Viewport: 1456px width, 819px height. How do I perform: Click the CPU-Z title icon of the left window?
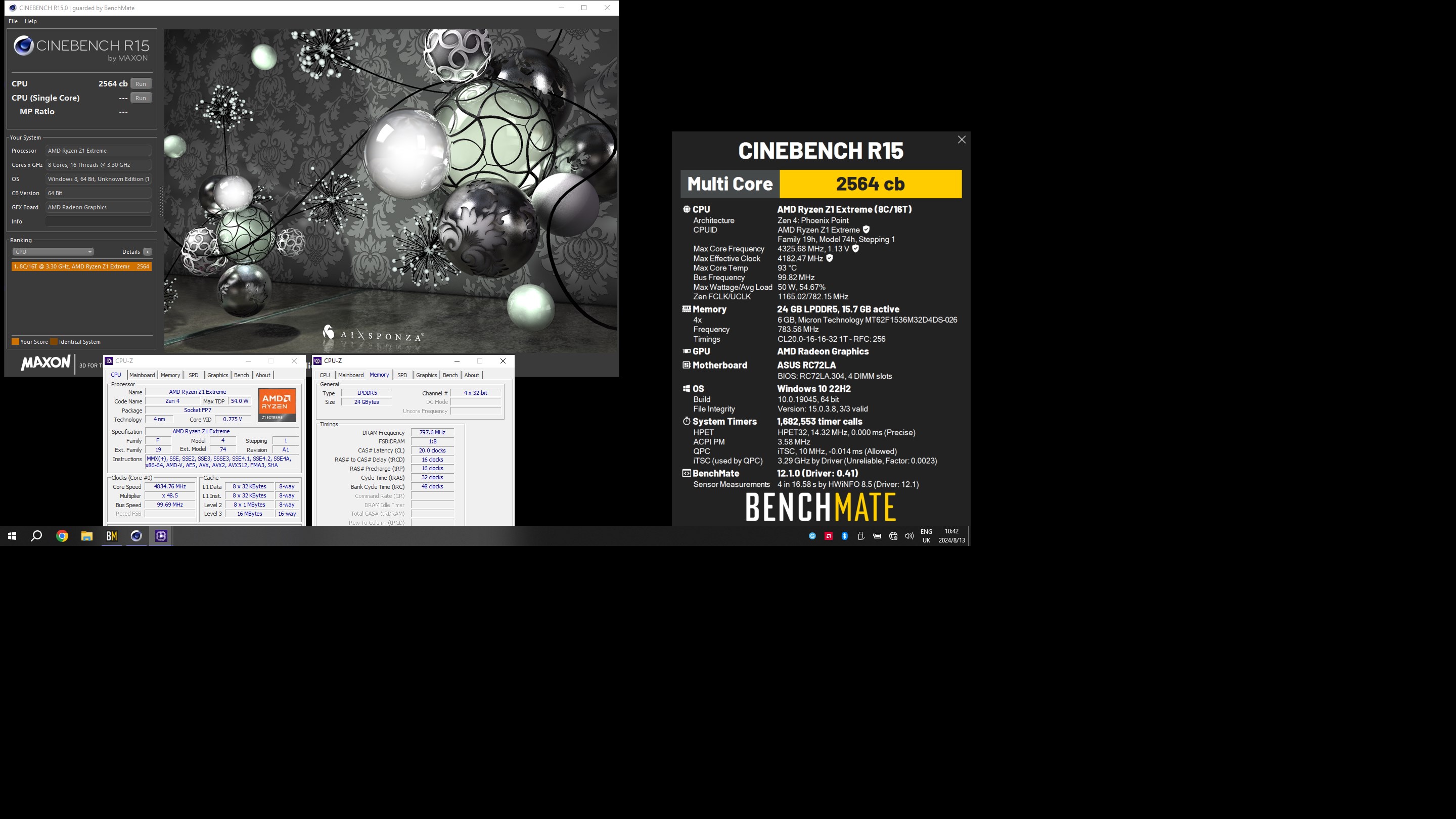point(109,360)
